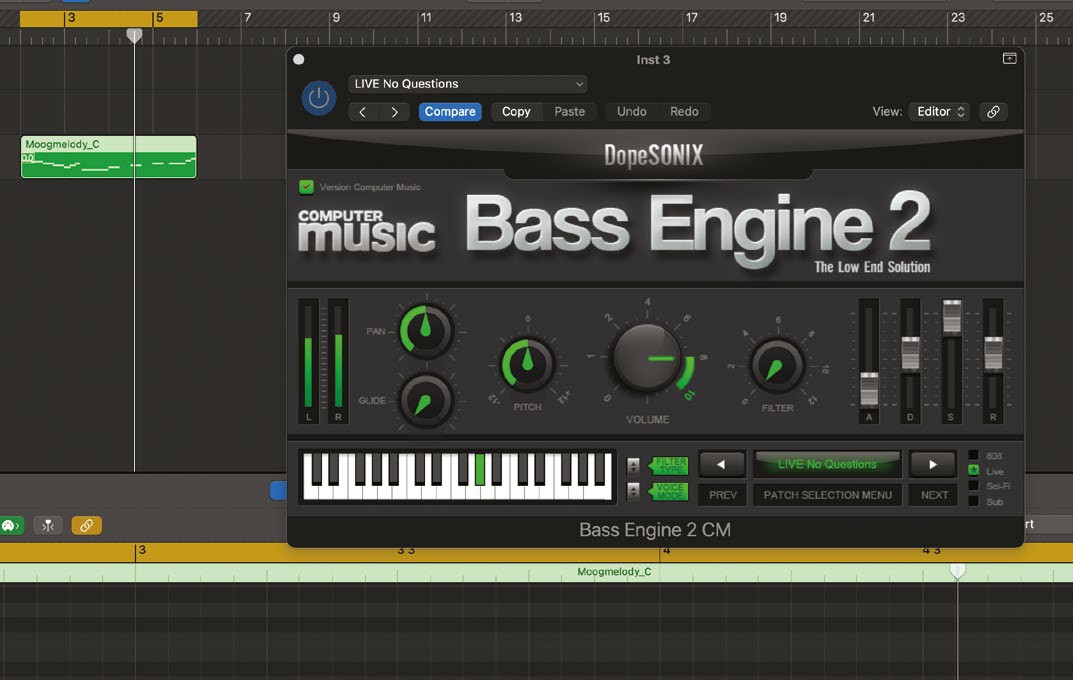Viewport: 1073px width, 680px height.
Task: Click the green LIVE No Questions patch display
Action: coord(827,464)
